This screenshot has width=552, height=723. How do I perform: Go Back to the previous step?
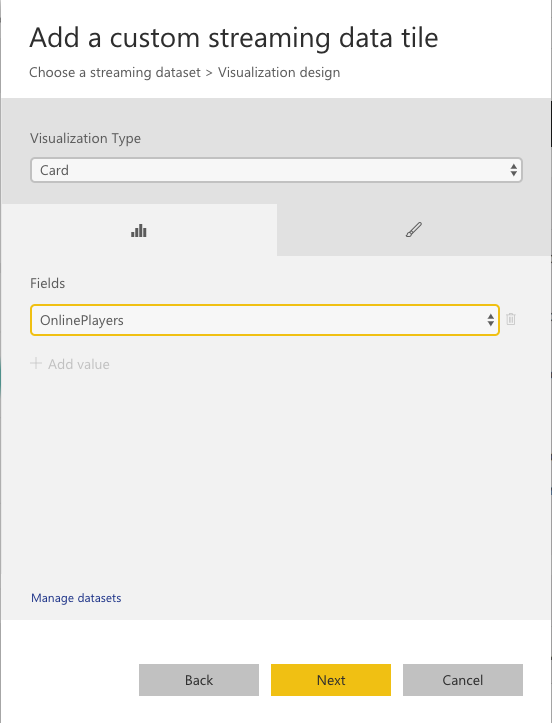(x=199, y=680)
